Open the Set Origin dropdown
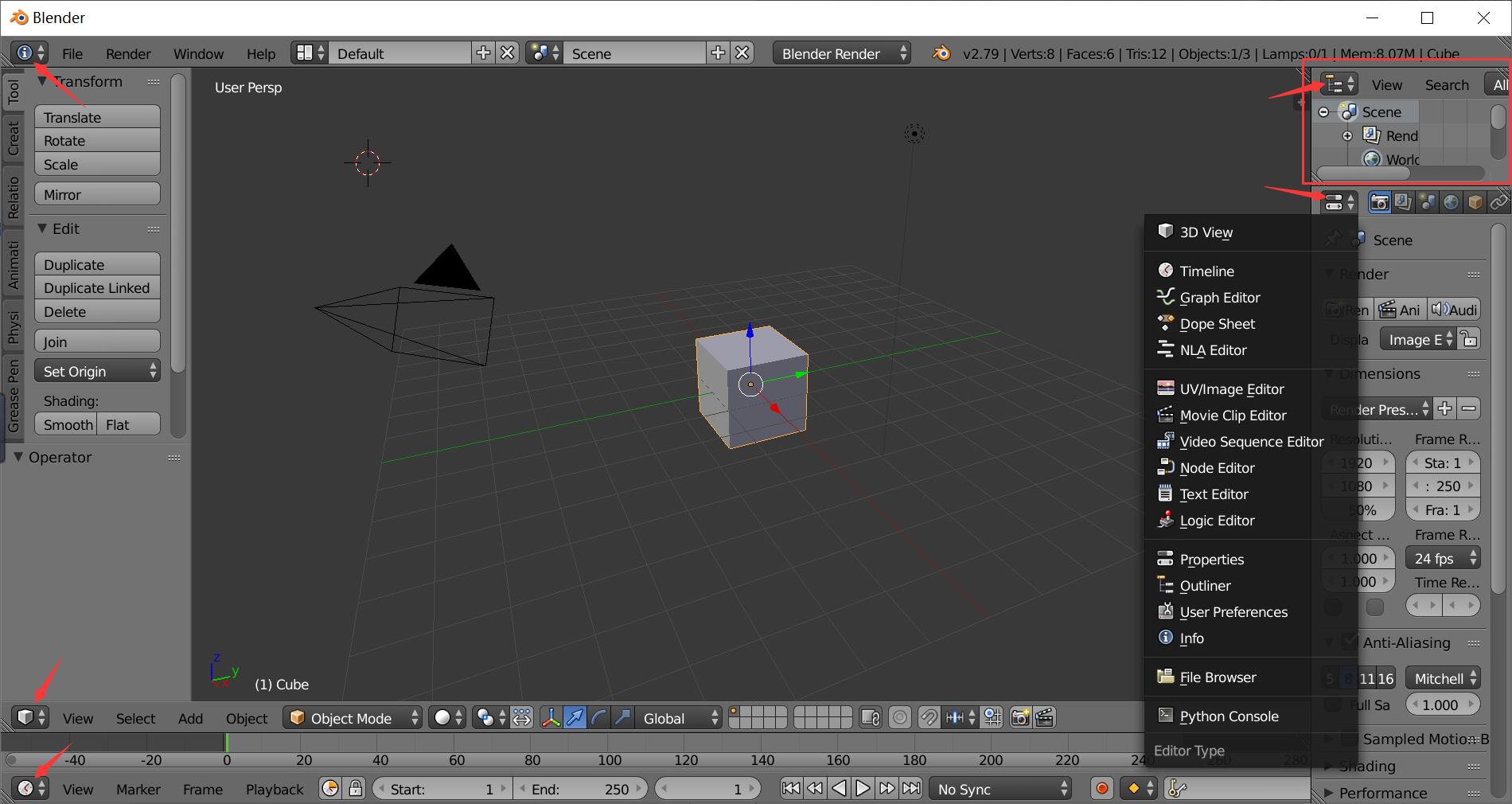This screenshot has width=1512, height=804. point(97,371)
